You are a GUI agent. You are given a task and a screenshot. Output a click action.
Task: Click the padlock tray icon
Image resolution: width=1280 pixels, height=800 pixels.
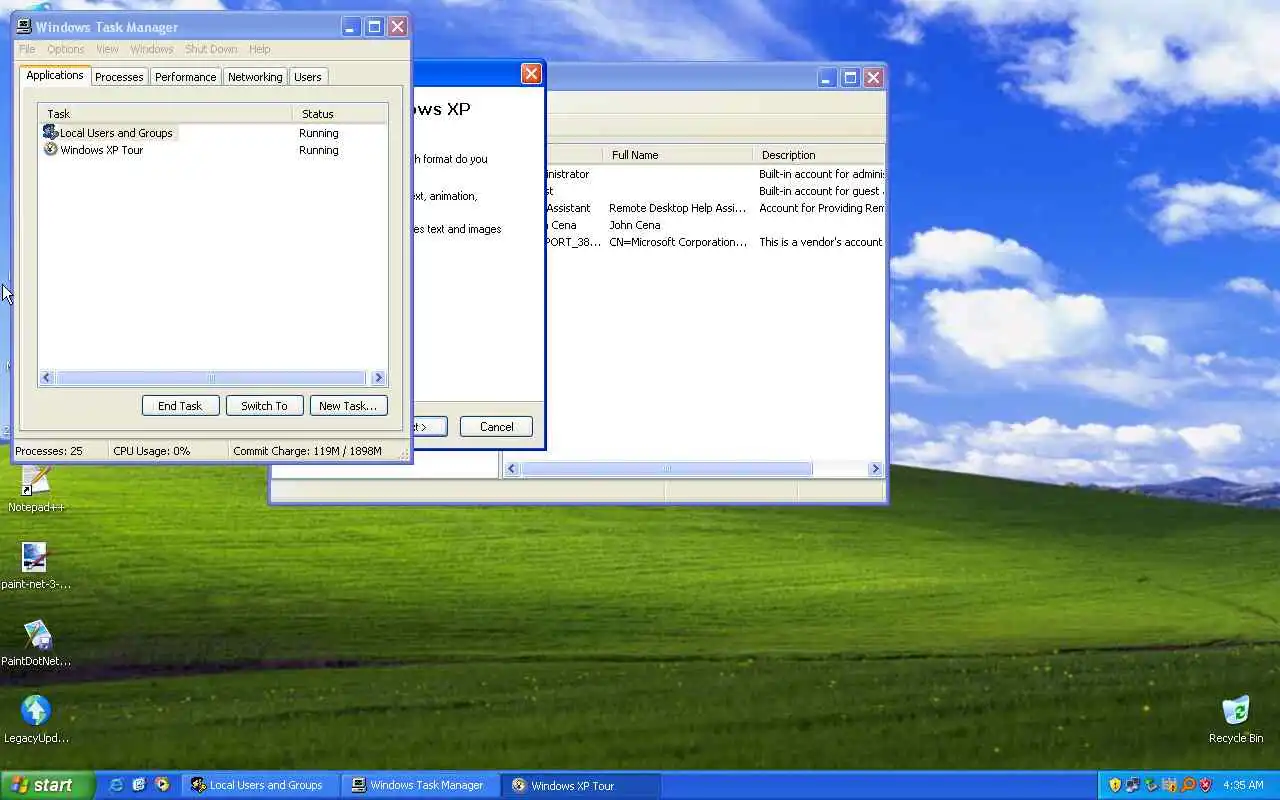(x=1169, y=785)
